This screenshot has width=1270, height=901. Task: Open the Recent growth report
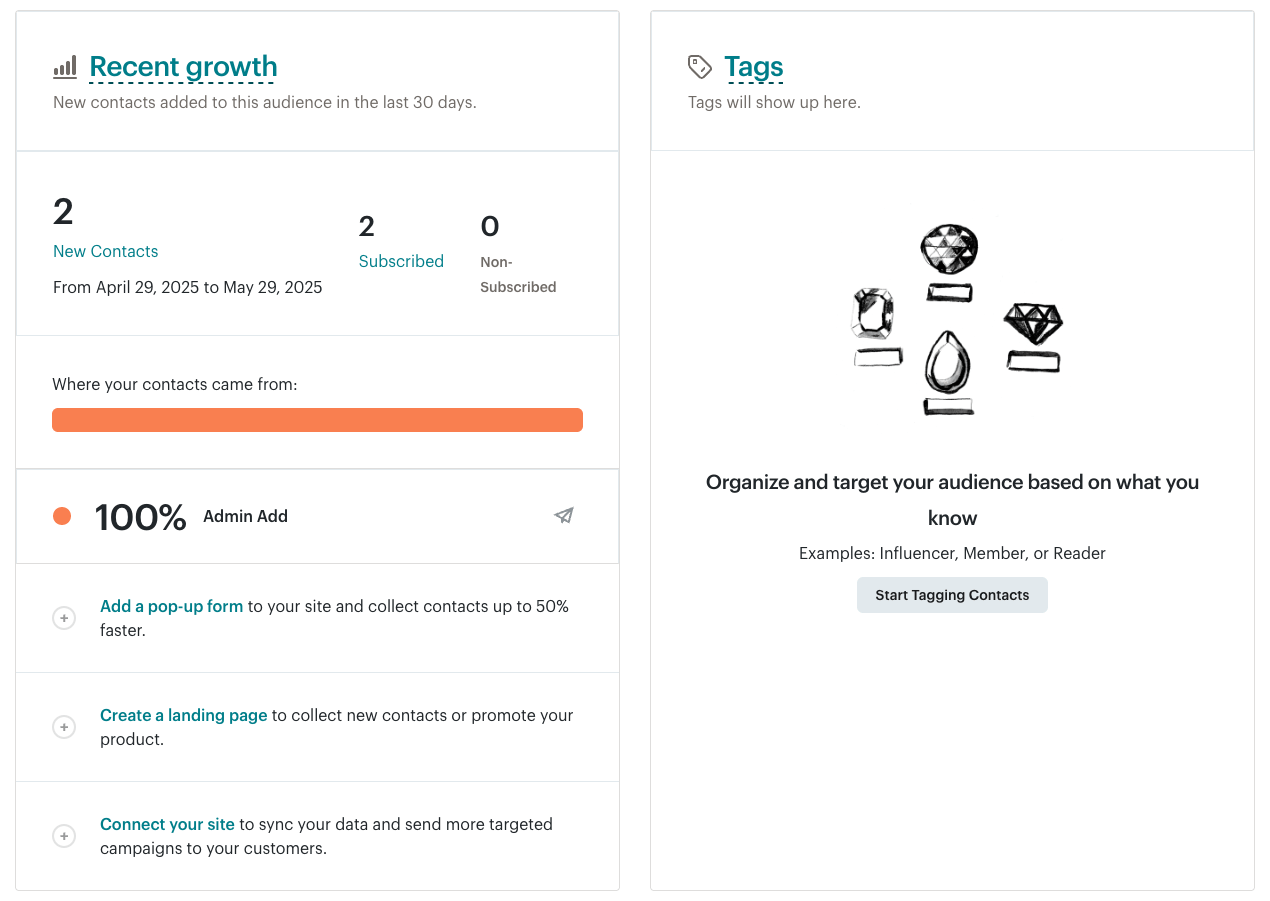click(183, 66)
